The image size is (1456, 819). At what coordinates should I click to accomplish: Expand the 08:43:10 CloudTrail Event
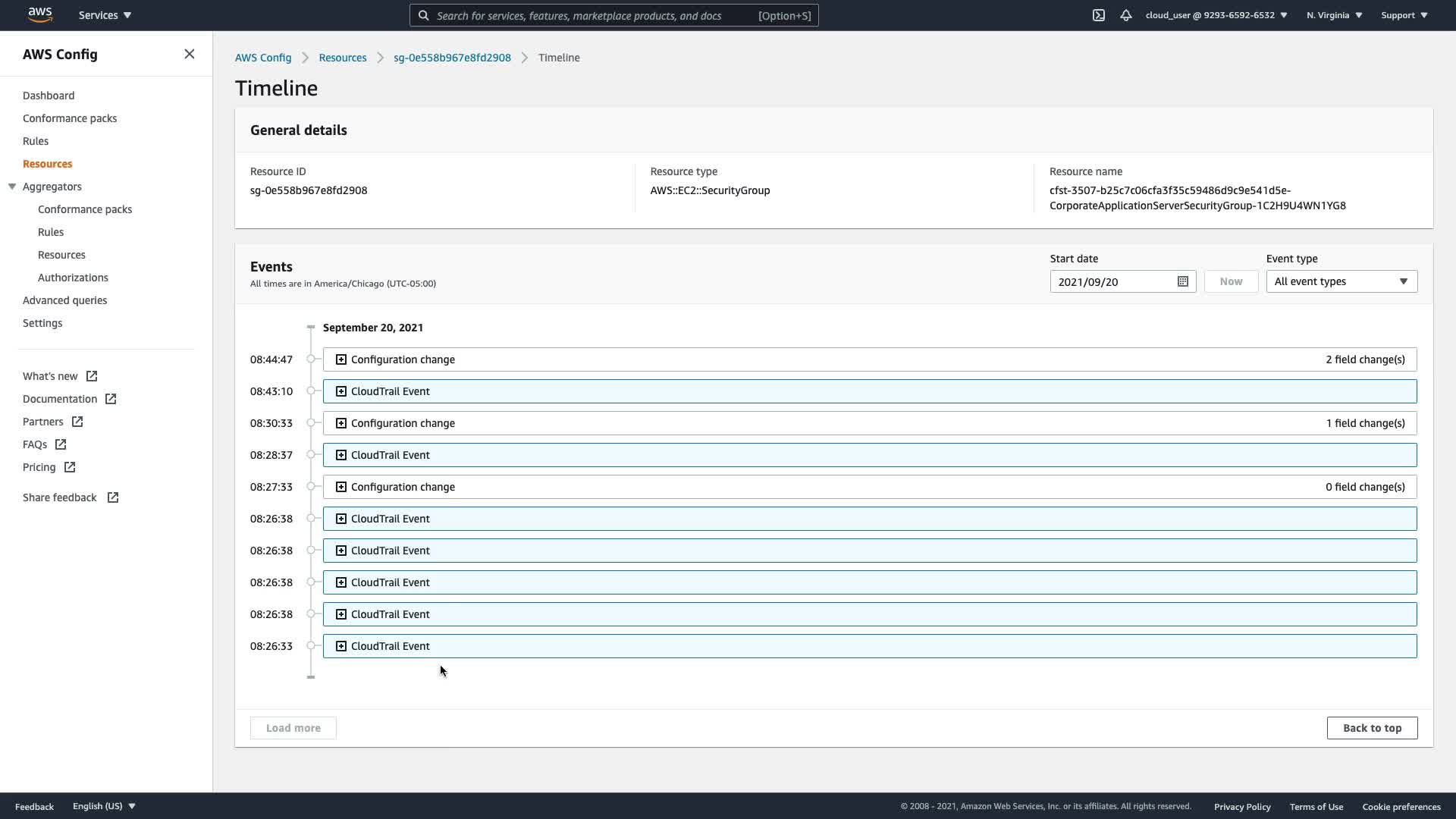tap(341, 391)
